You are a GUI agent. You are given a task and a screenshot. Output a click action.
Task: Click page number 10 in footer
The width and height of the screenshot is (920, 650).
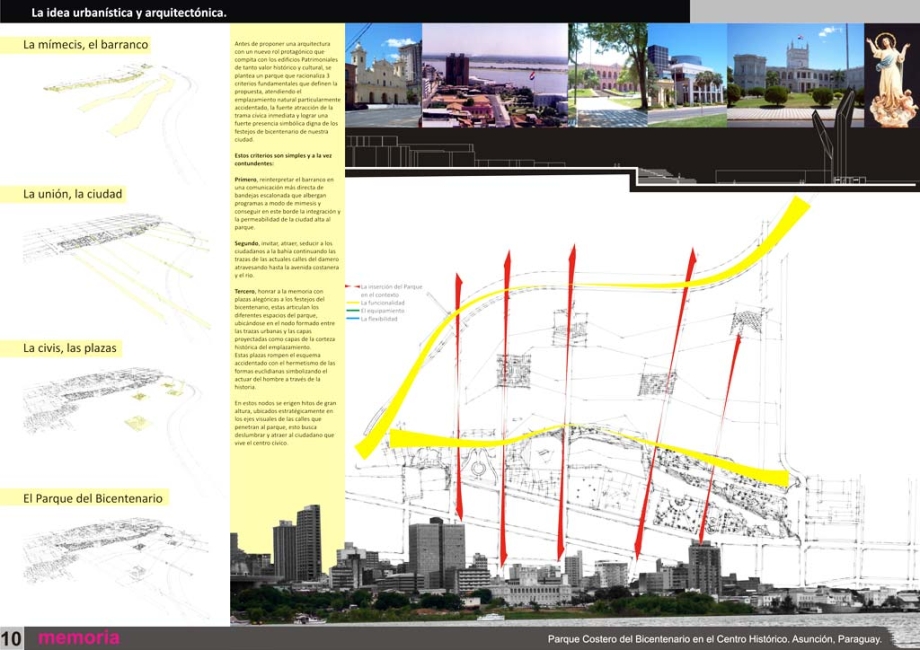pyautogui.click(x=11, y=639)
